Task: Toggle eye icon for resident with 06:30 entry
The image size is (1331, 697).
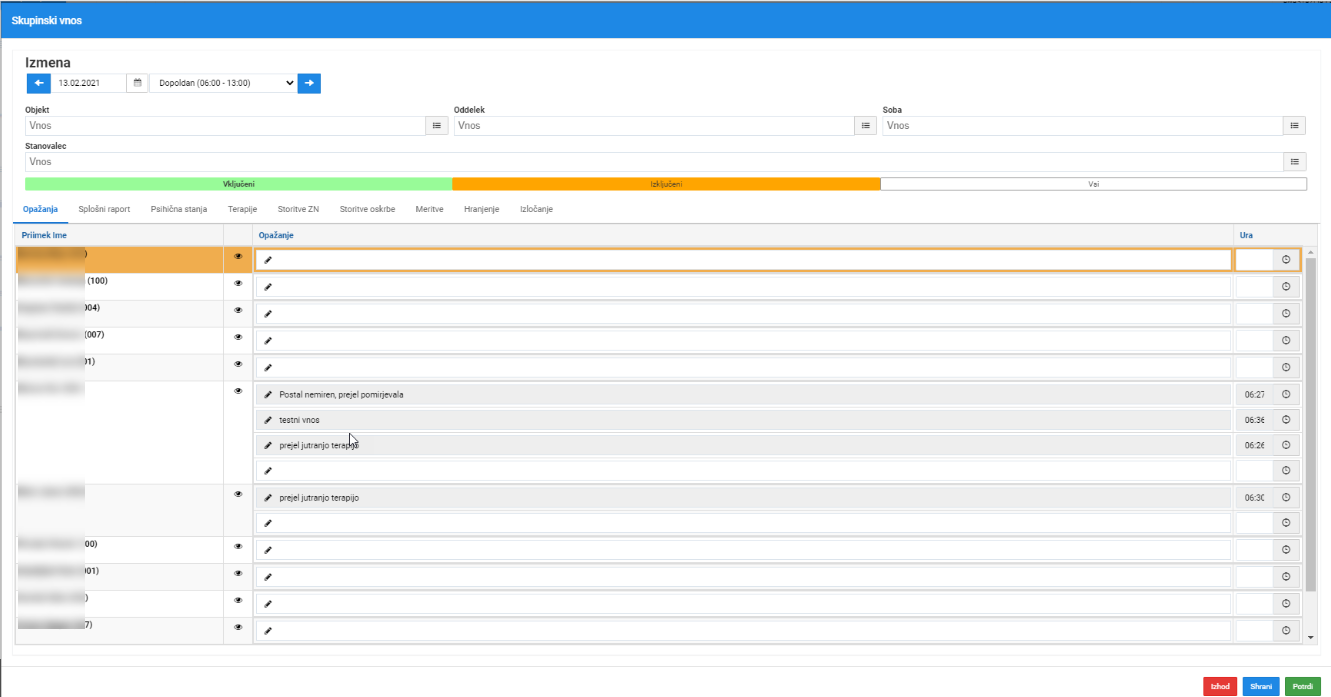Action: point(238,494)
